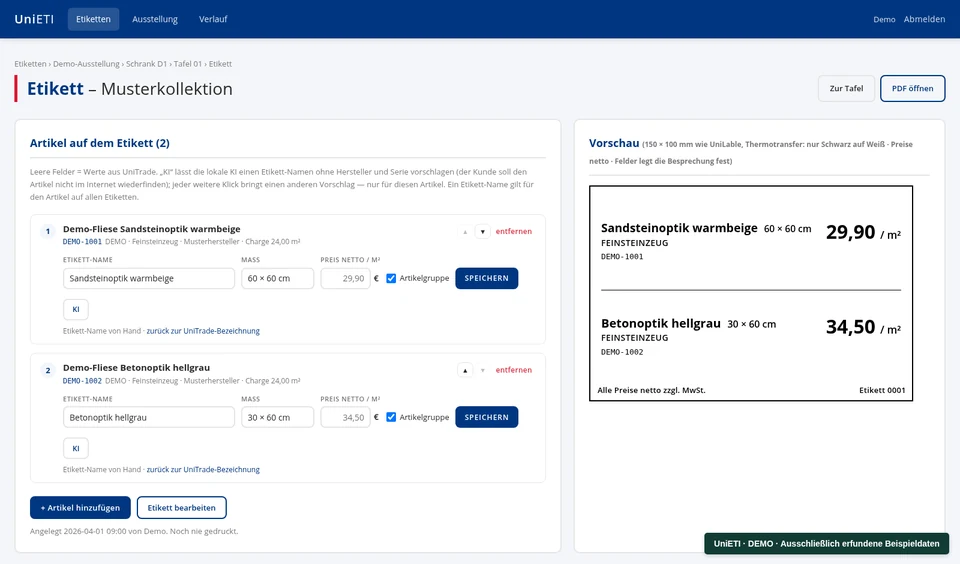Viewport: 960px width, 564px height.
Task: Open Etiketten breadcrumb link
Action: [31, 64]
